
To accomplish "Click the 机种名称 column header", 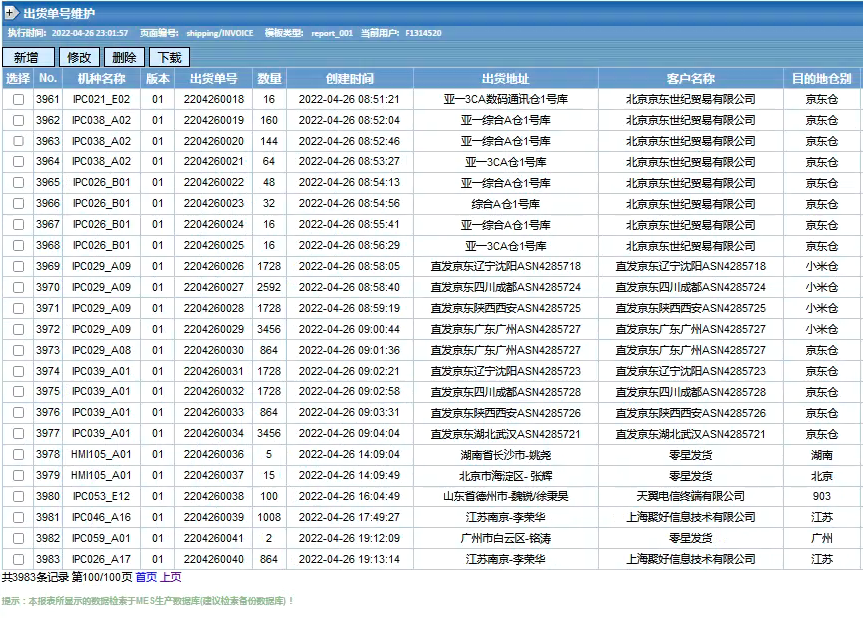I will pyautogui.click(x=101, y=78).
